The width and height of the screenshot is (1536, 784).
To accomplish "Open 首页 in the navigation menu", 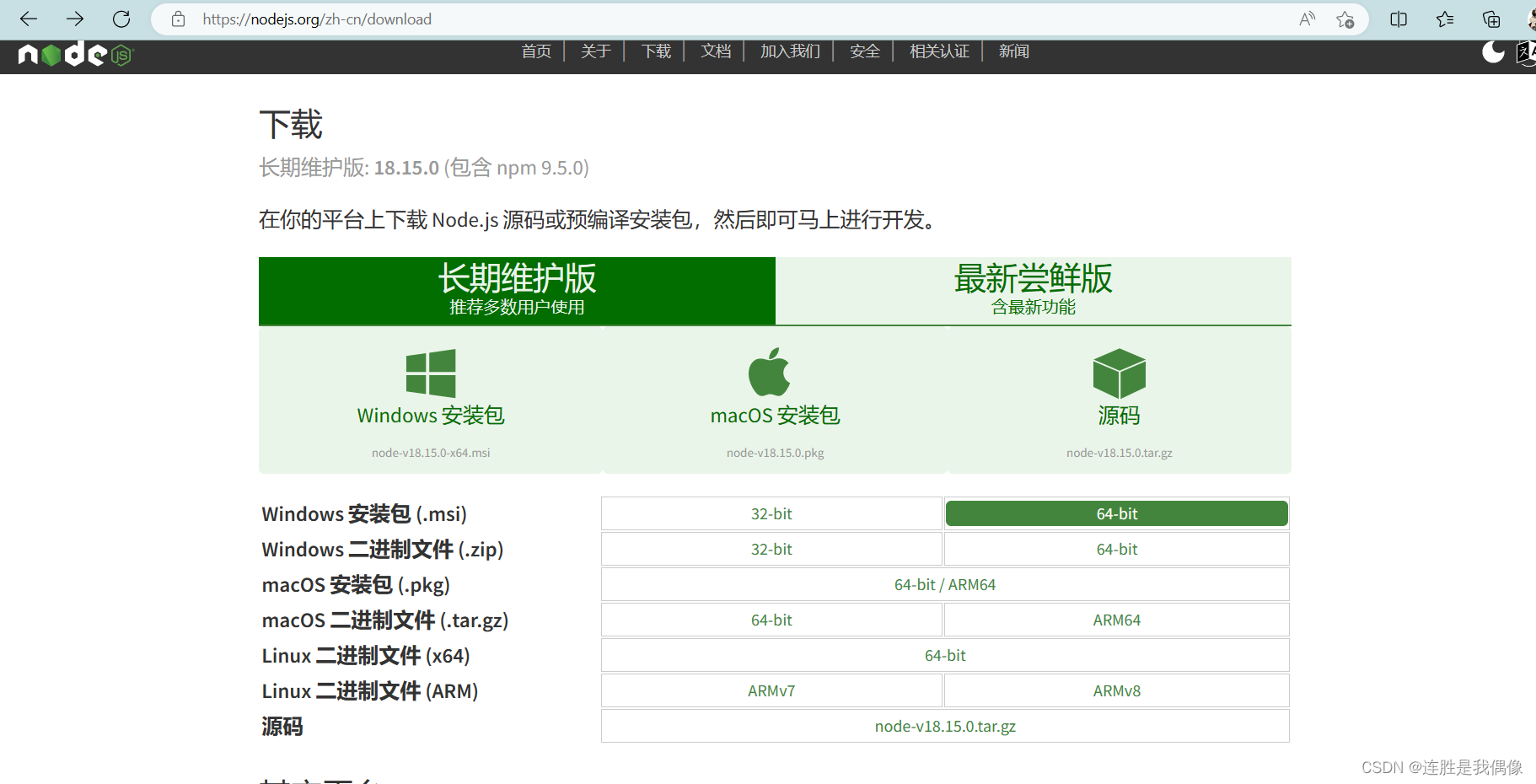I will point(536,51).
